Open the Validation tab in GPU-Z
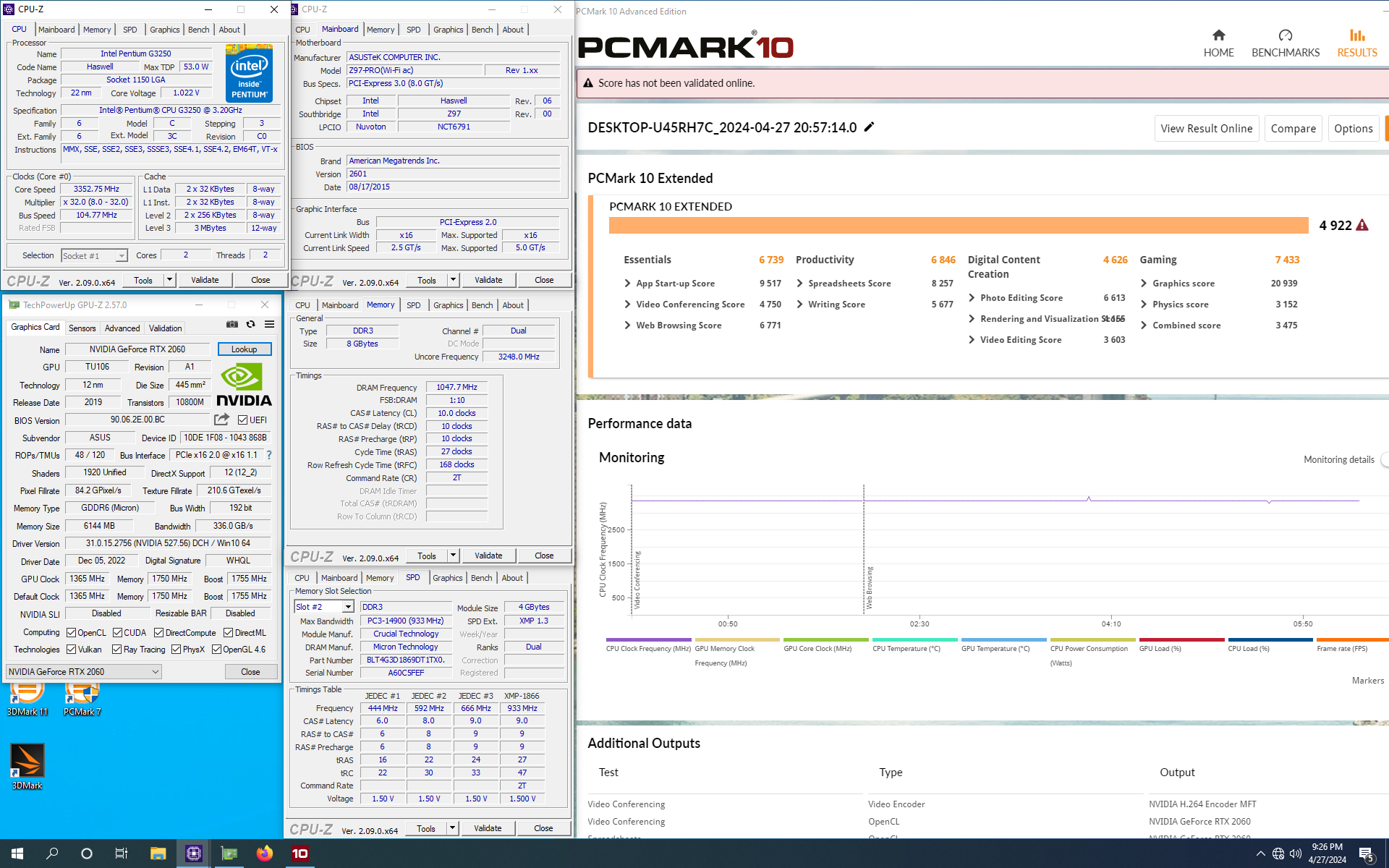 [165, 328]
